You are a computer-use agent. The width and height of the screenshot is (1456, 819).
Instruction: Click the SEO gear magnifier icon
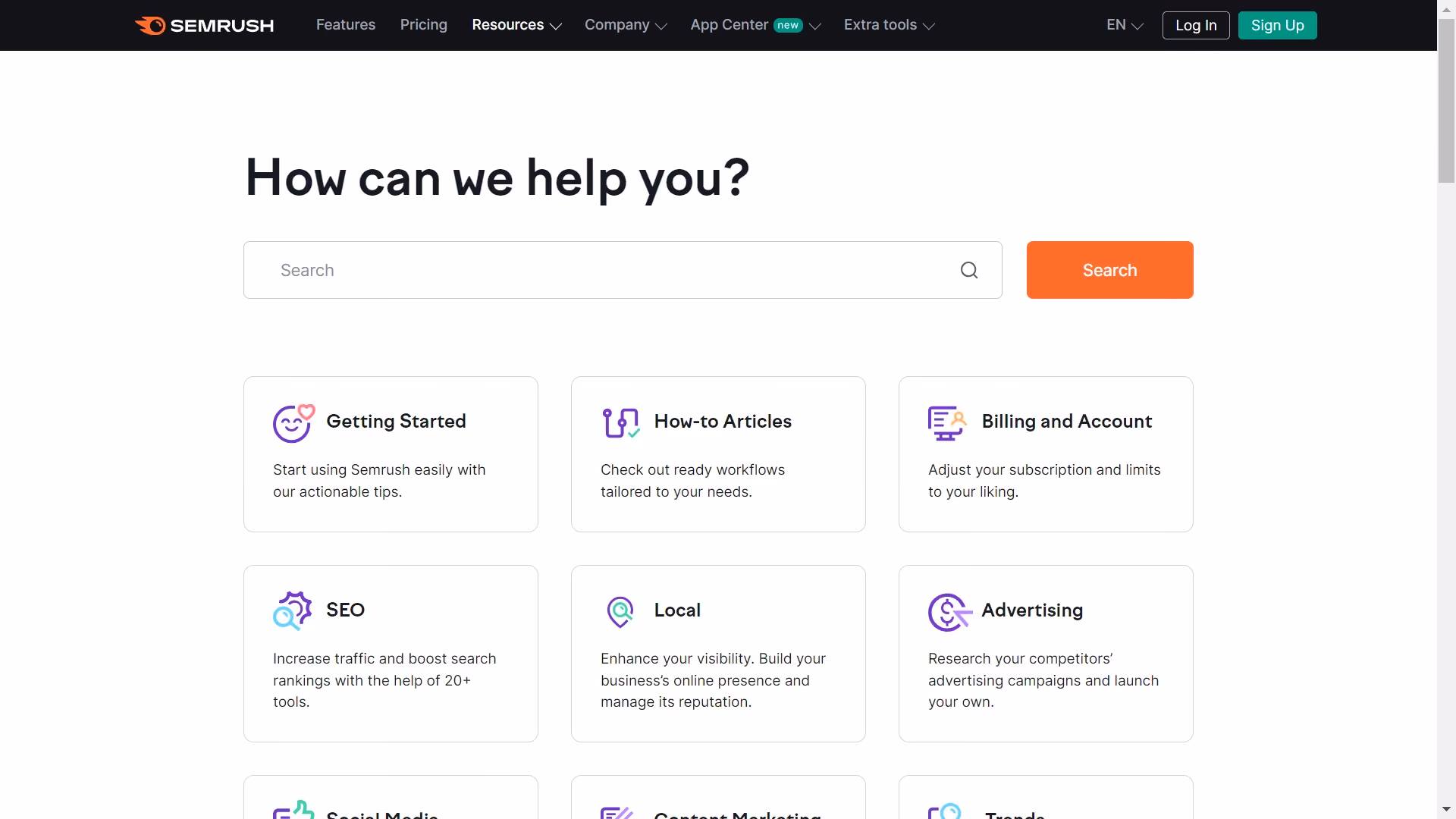point(293,610)
